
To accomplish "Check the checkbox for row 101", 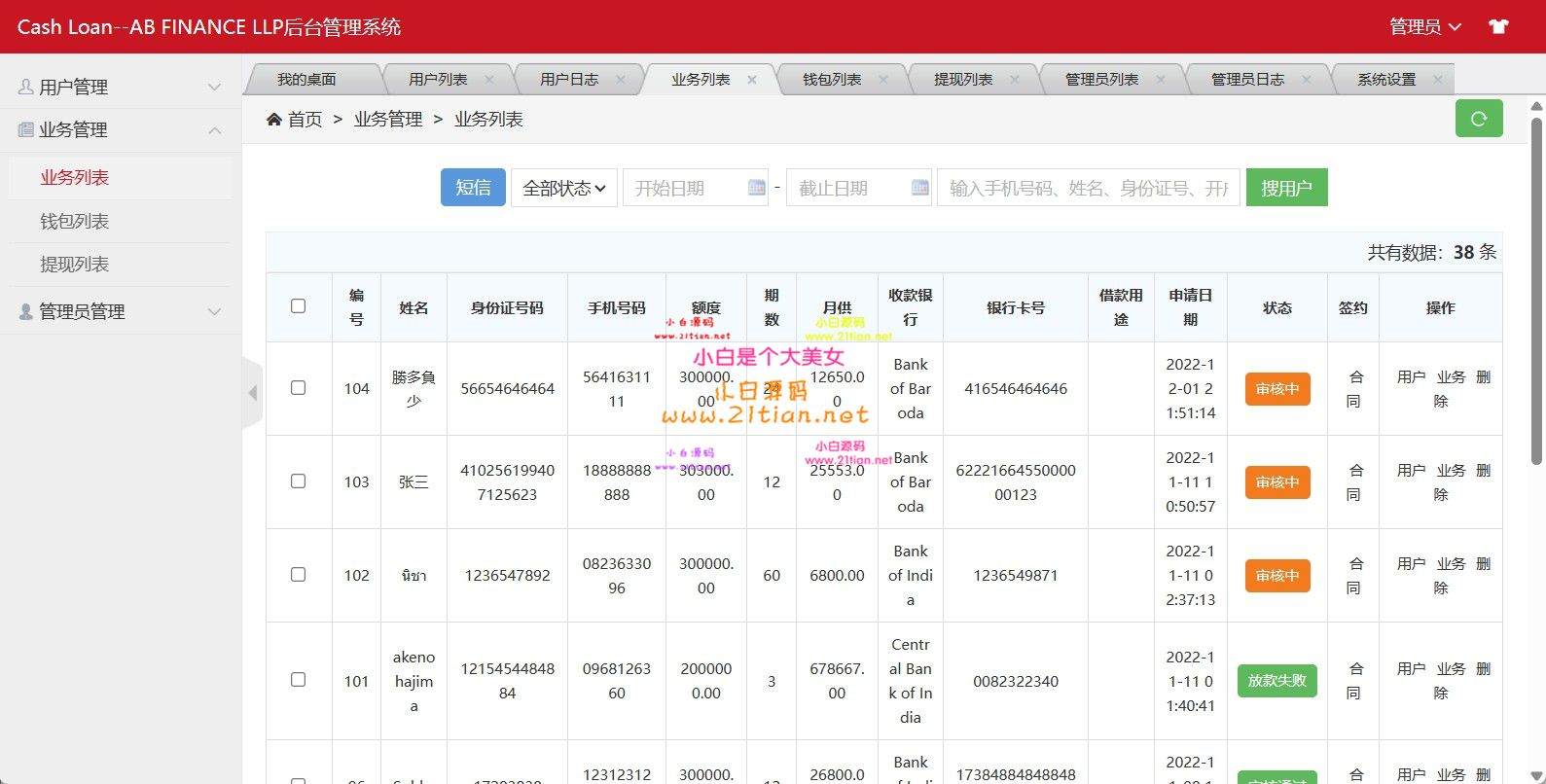I will click(298, 679).
